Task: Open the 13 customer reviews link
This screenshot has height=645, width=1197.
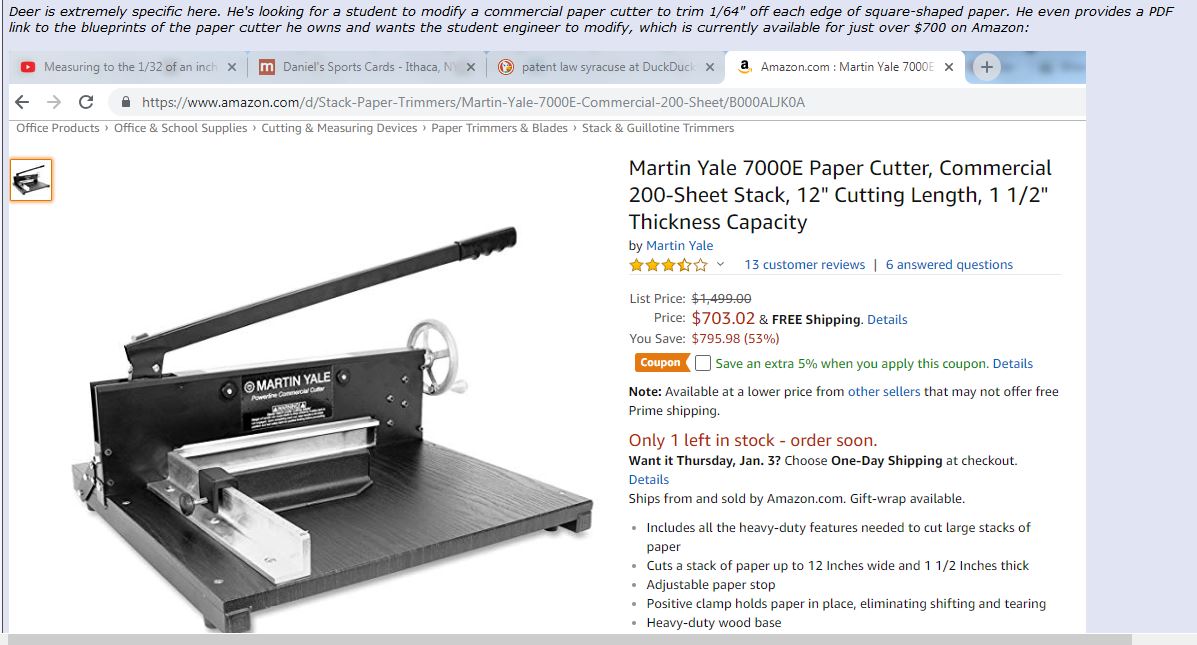Action: coord(805,265)
